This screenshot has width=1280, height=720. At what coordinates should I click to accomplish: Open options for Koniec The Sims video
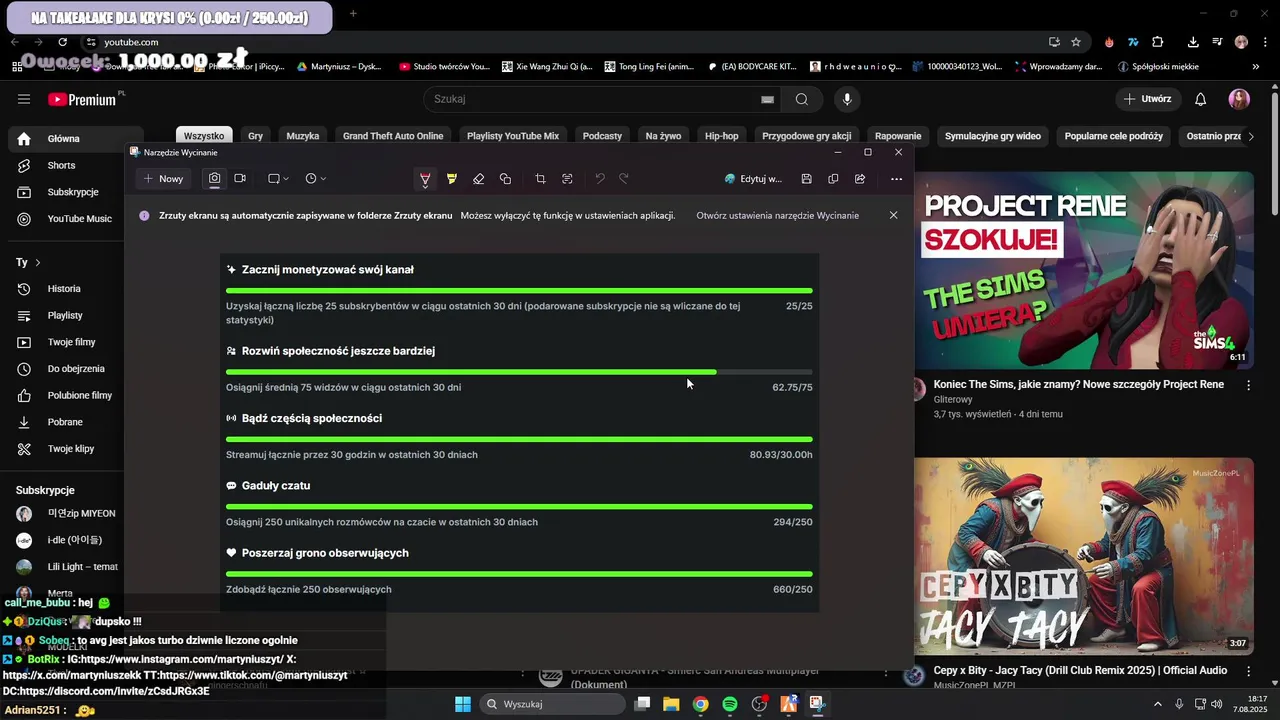tap(1248, 385)
